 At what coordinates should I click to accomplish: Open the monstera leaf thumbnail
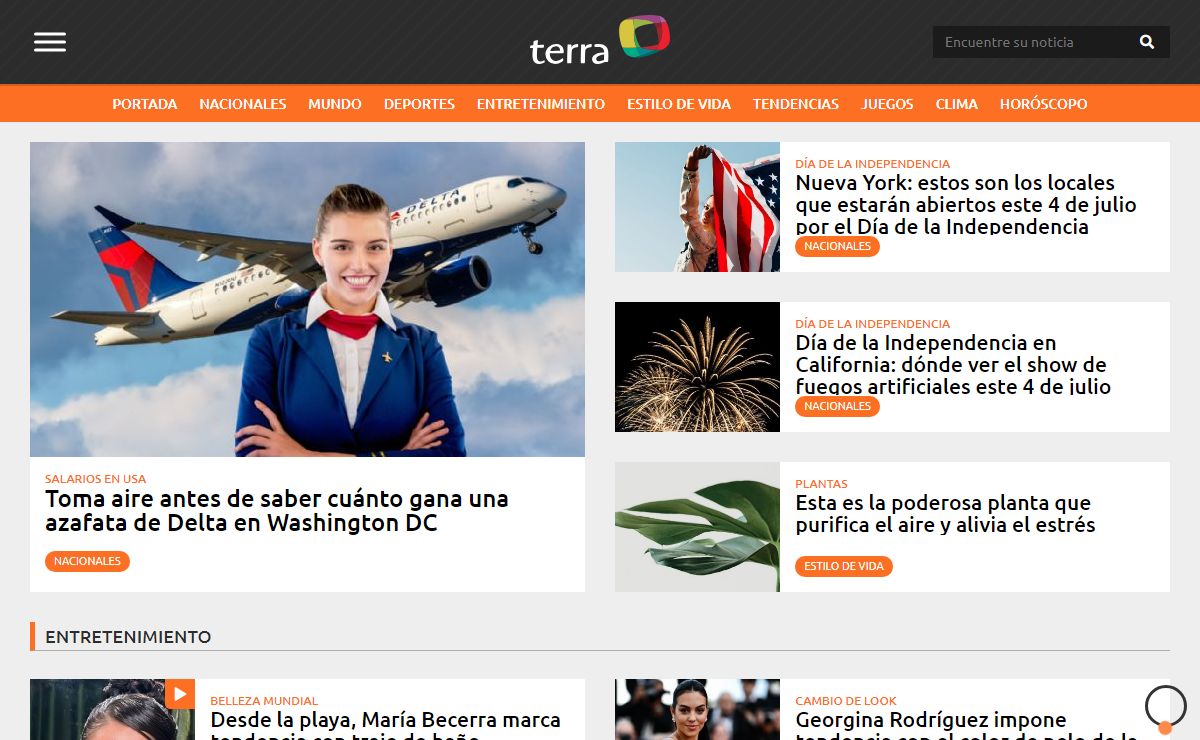tap(697, 527)
